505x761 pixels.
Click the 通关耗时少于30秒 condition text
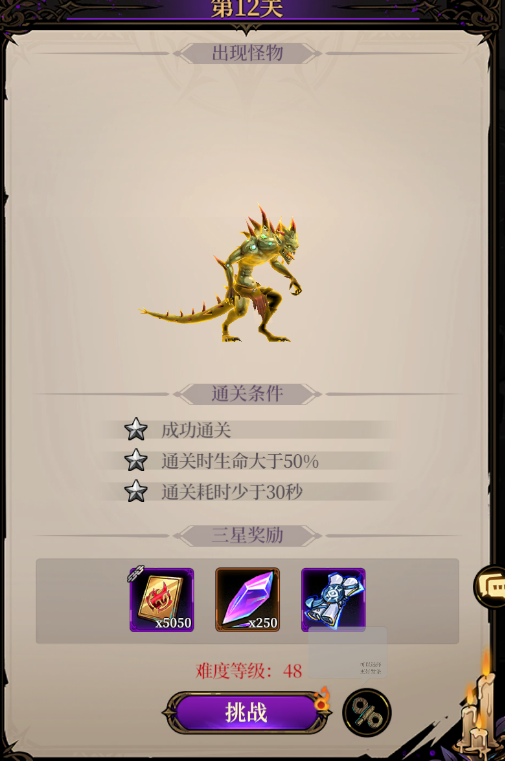click(232, 492)
